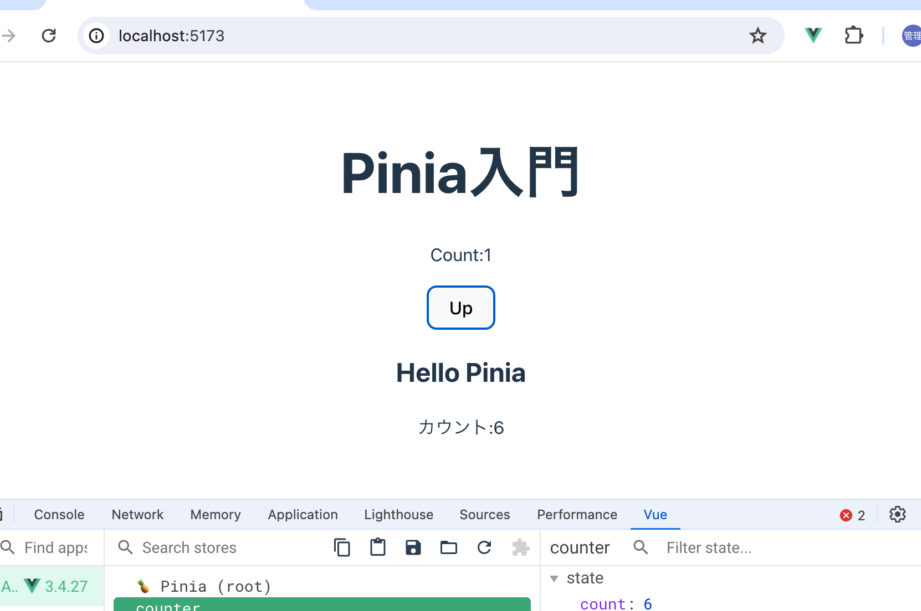Screen dimensions: 921x611
Task: Switch to the Network tab
Action: tap(137, 515)
